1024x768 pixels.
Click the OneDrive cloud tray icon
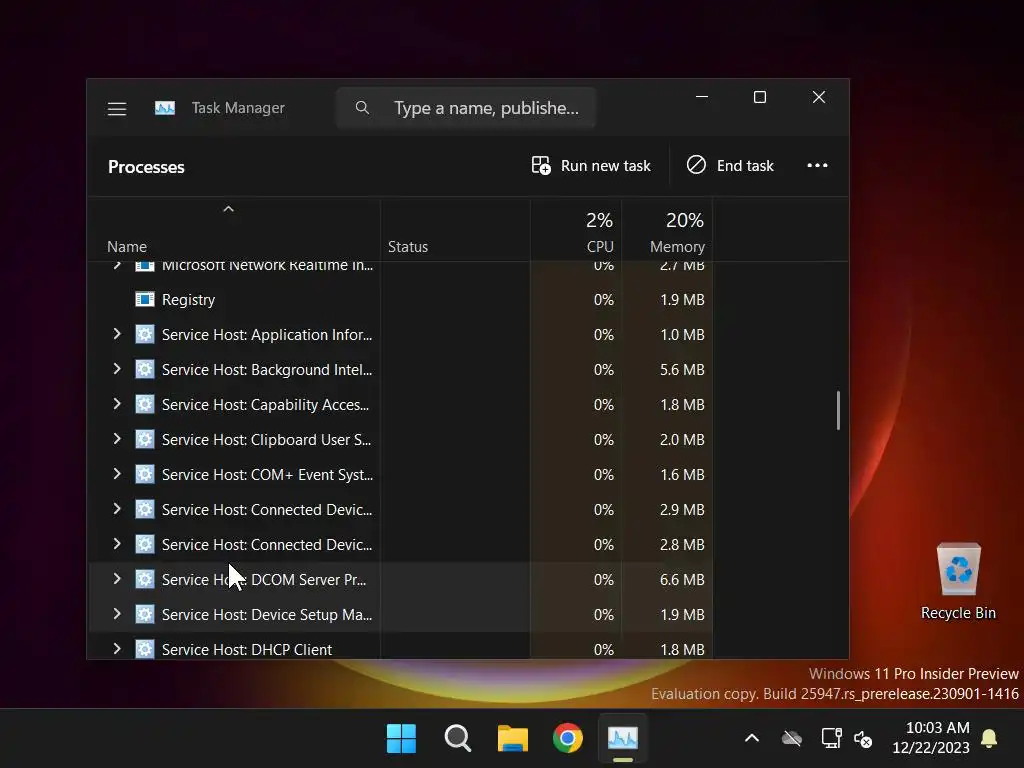(x=792, y=739)
